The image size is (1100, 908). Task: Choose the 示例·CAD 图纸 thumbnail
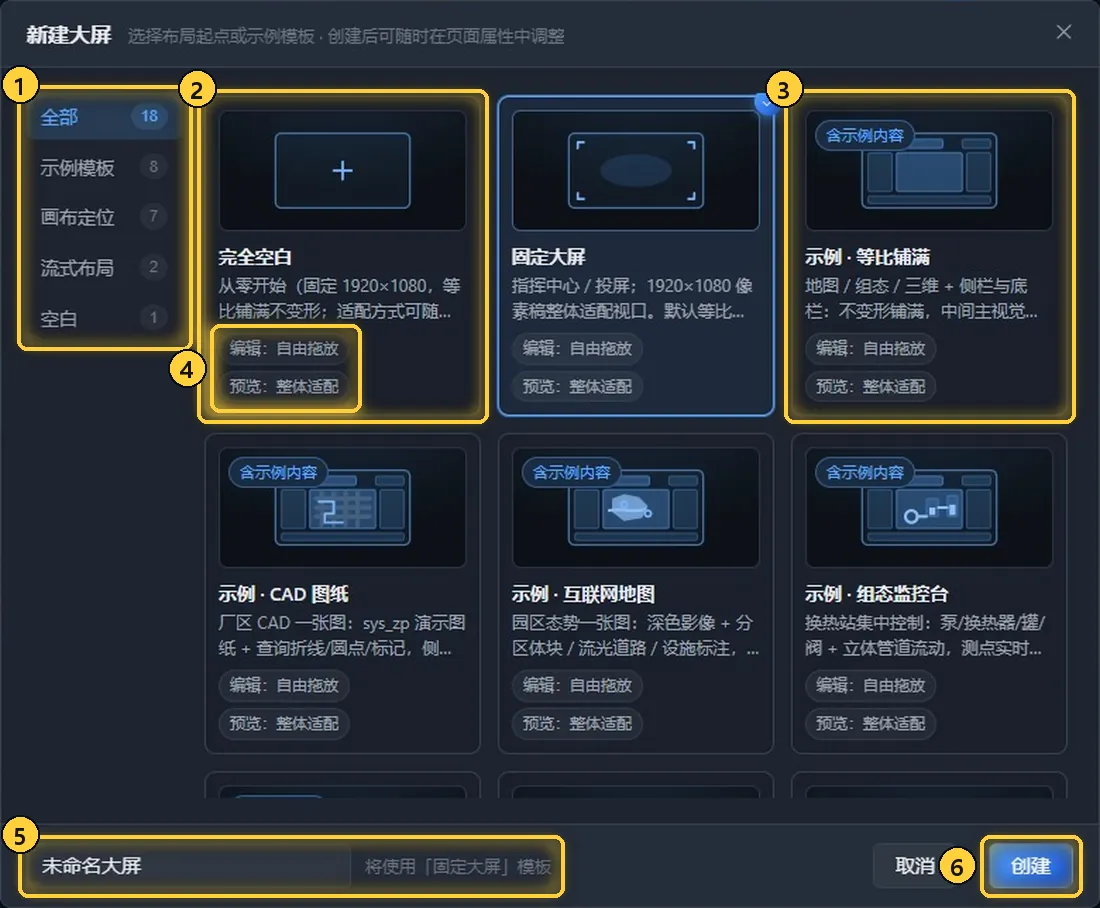[x=342, y=507]
